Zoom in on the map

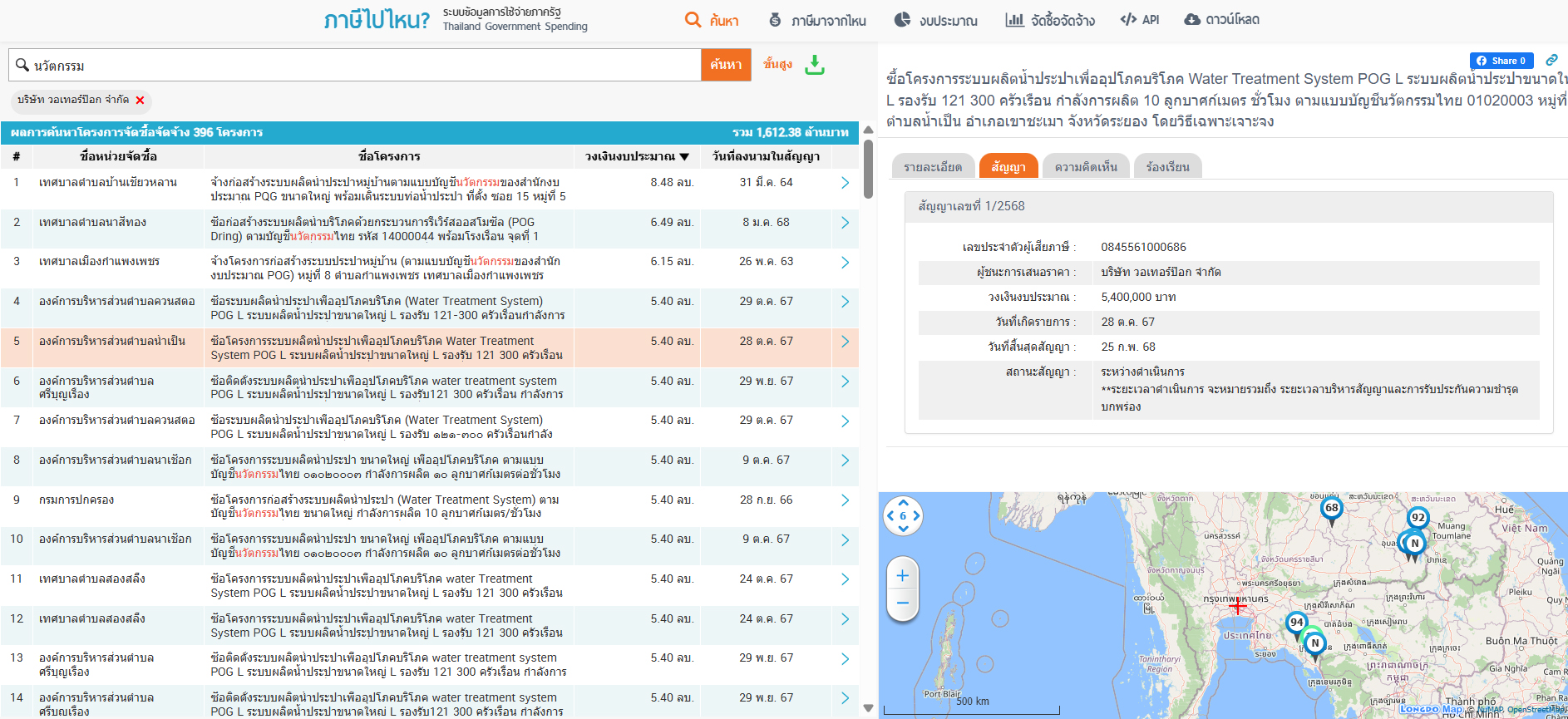point(902,575)
